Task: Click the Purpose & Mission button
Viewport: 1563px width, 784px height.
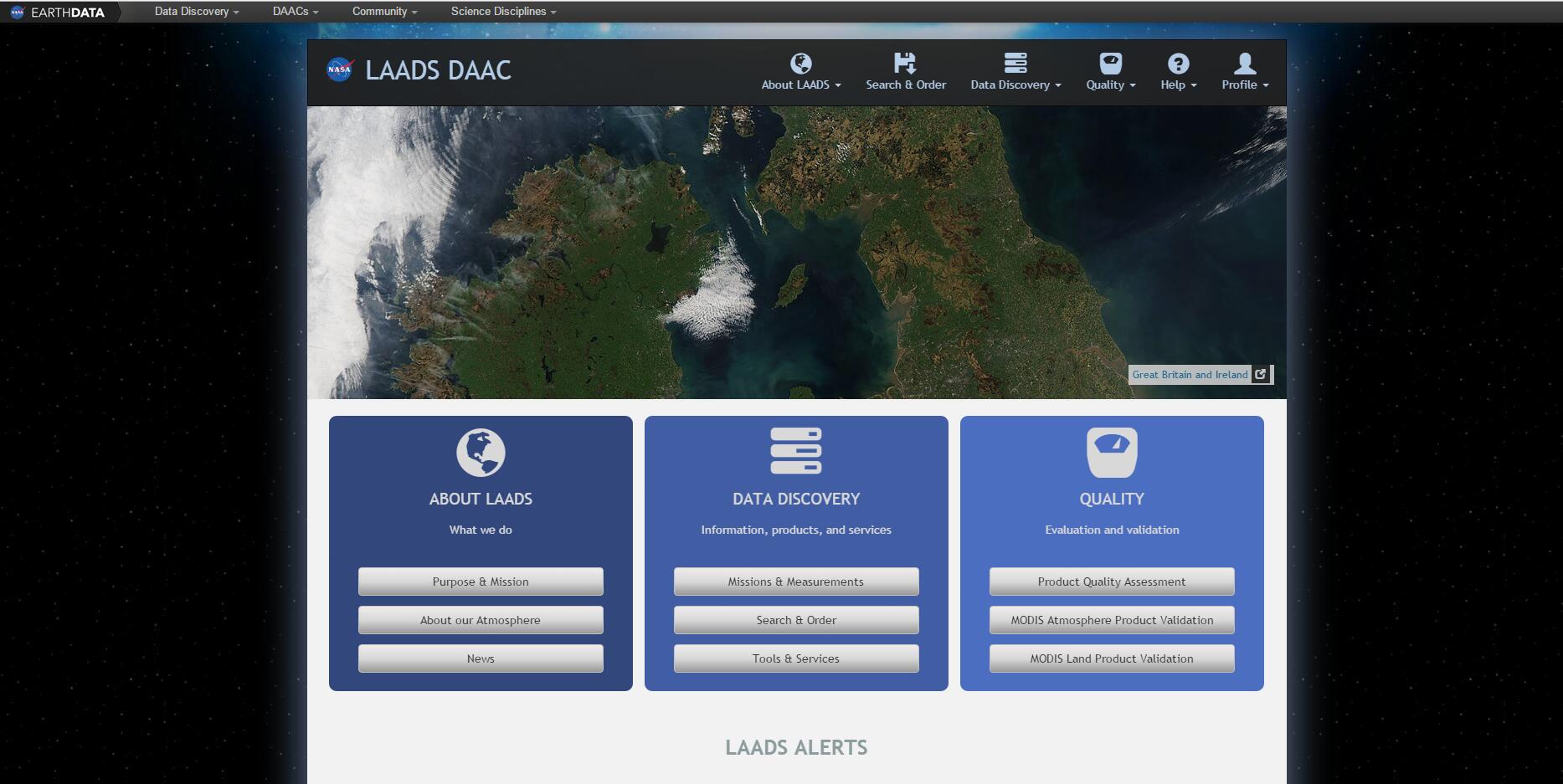Action: [481, 582]
